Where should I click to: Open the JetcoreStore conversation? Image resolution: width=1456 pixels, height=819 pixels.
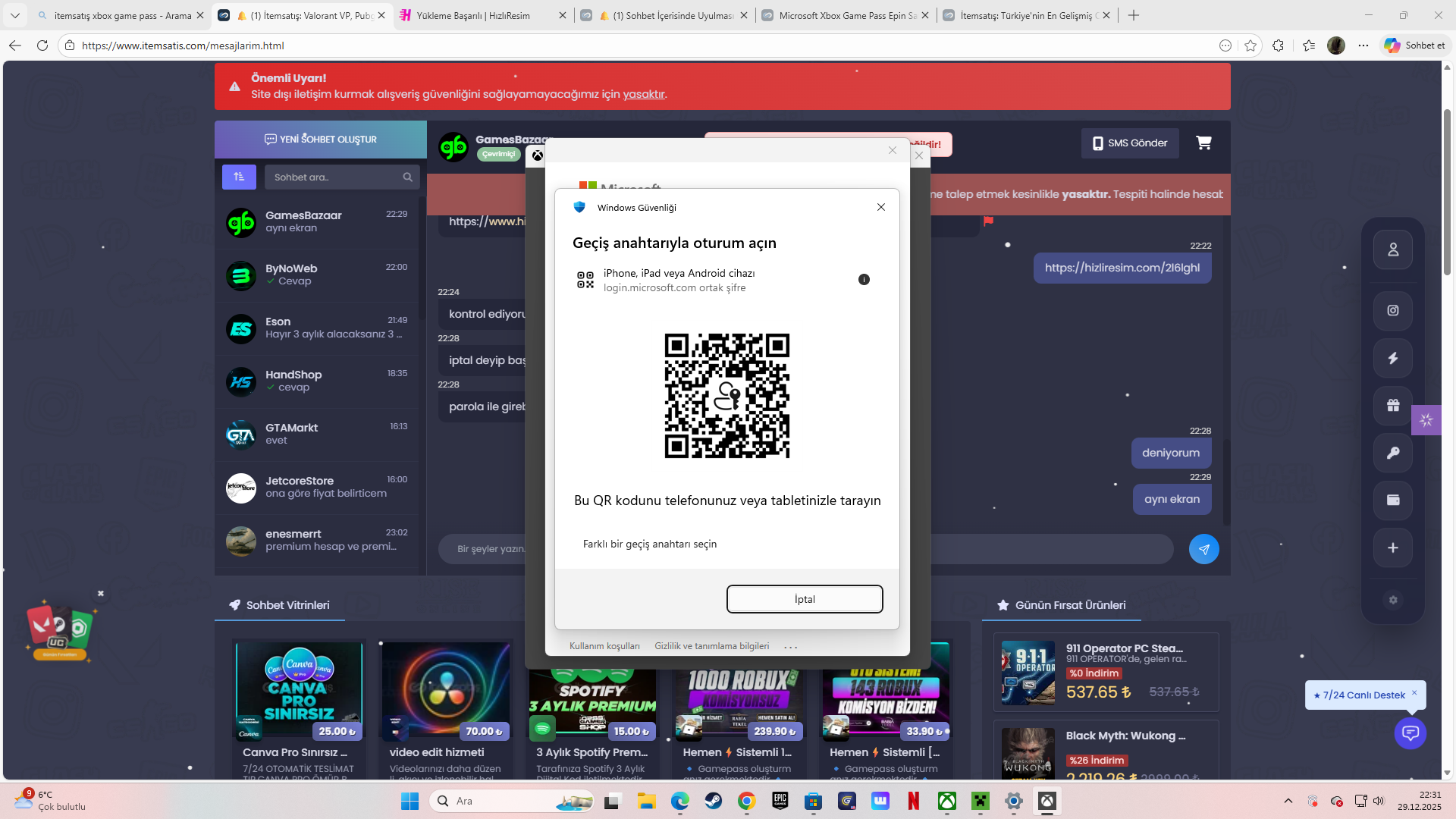coord(317,488)
